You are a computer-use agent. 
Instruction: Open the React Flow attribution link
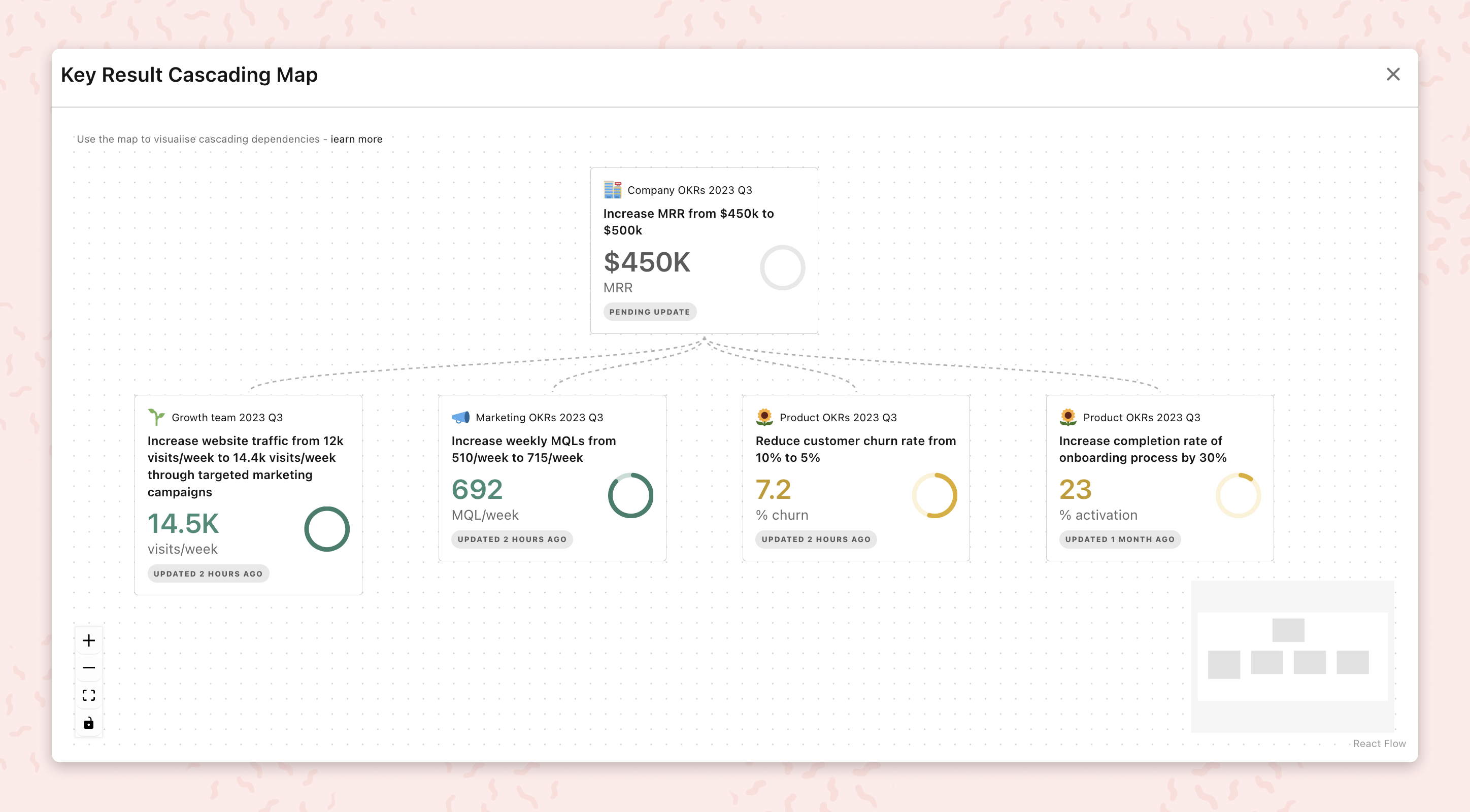click(1379, 743)
